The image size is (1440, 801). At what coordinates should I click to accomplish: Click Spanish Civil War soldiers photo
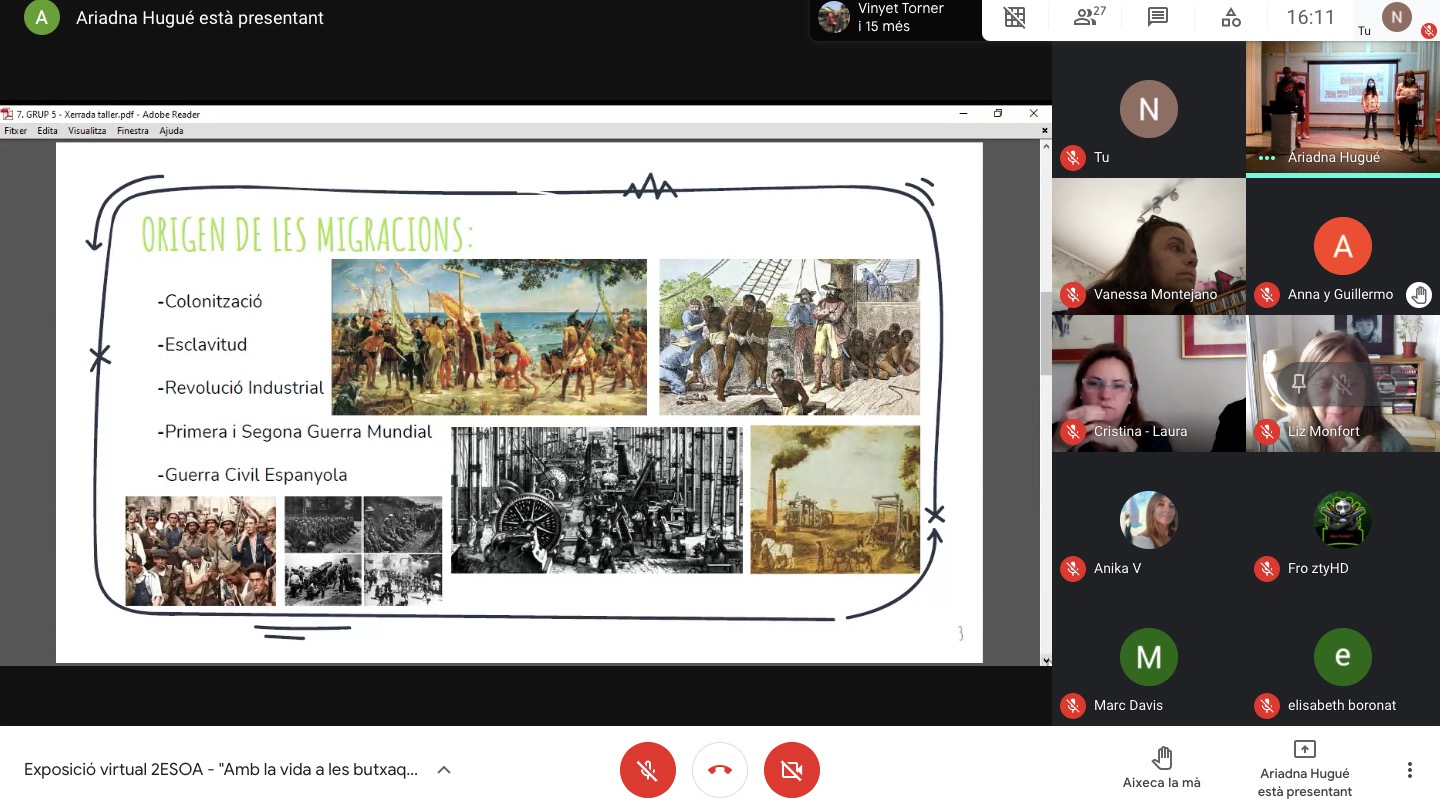[x=200, y=551]
